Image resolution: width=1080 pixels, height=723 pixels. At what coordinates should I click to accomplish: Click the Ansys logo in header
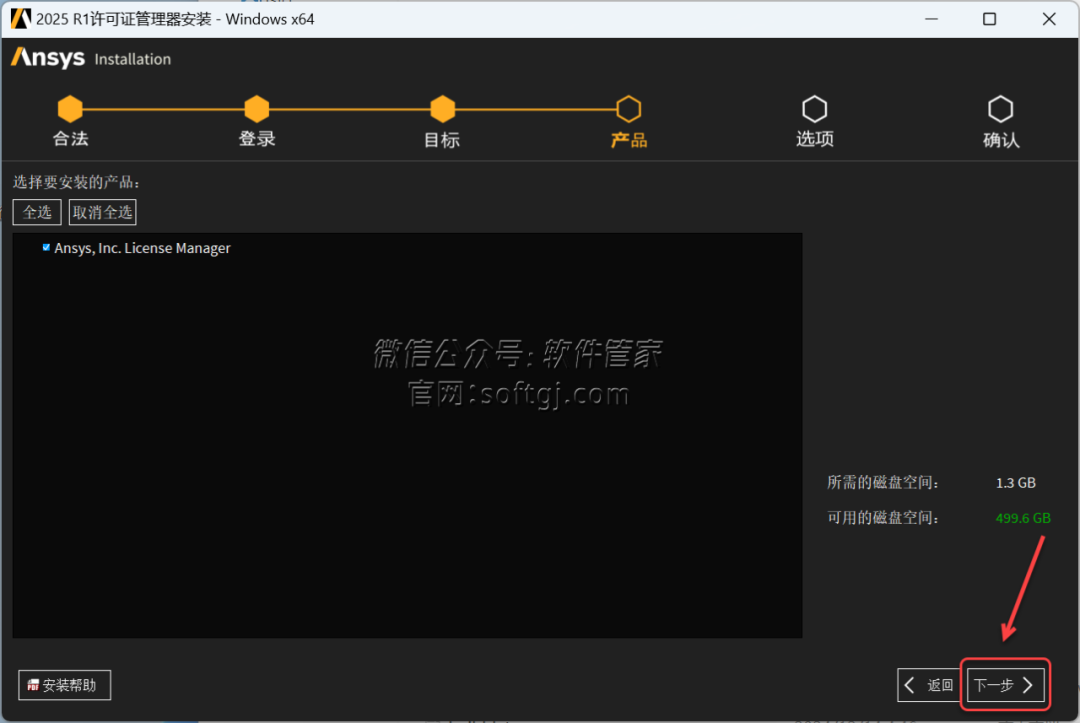(x=48, y=58)
